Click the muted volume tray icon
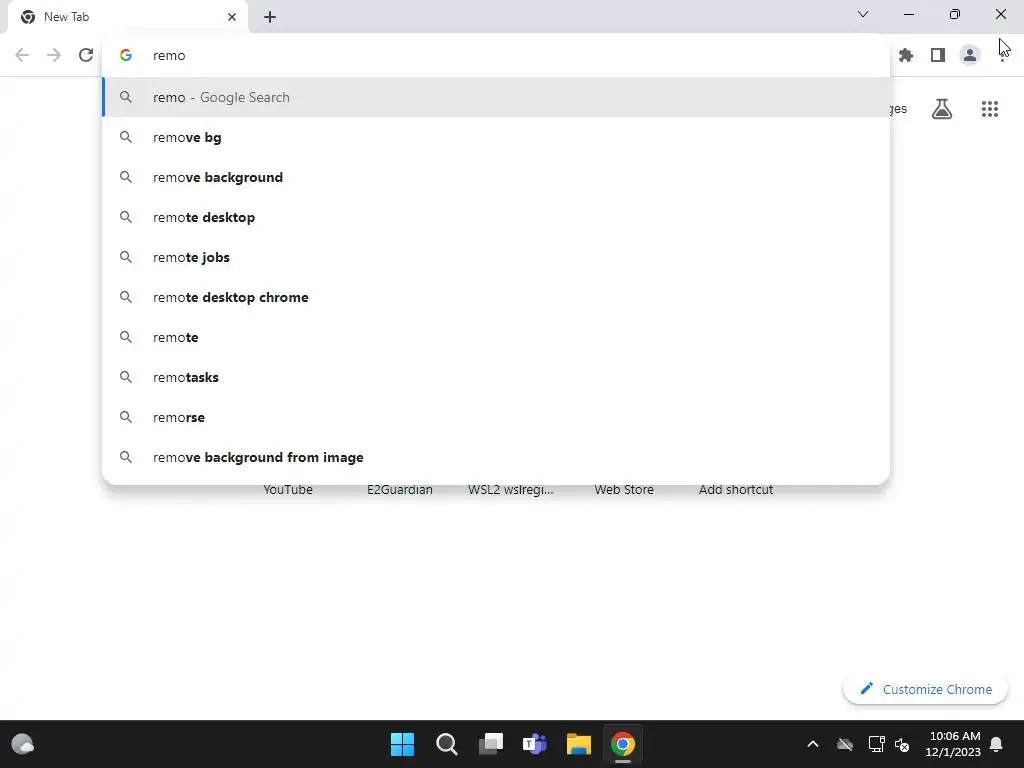Viewport: 1024px width, 768px height. tap(902, 744)
